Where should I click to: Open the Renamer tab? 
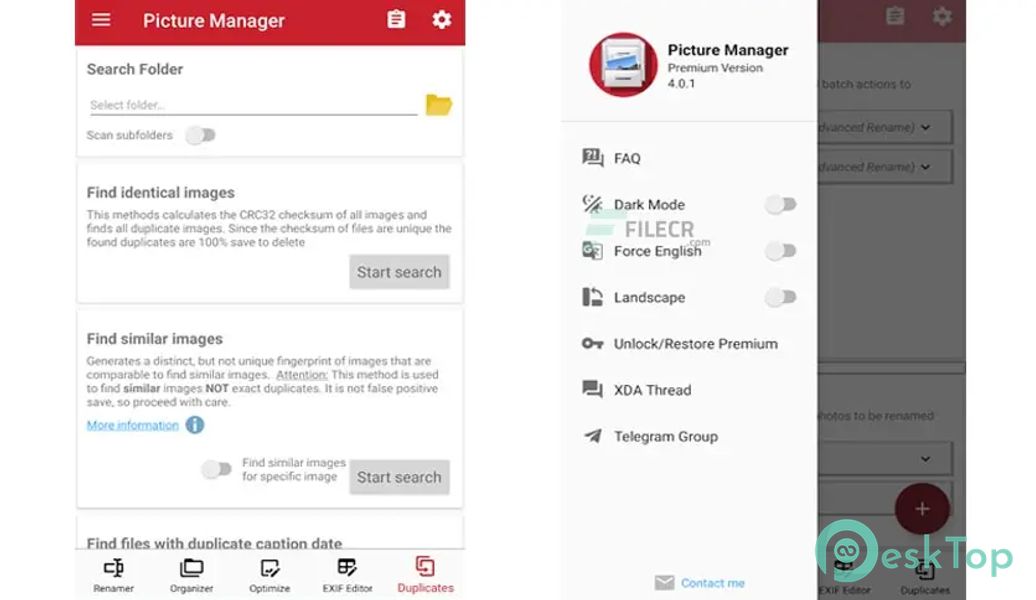(x=113, y=575)
